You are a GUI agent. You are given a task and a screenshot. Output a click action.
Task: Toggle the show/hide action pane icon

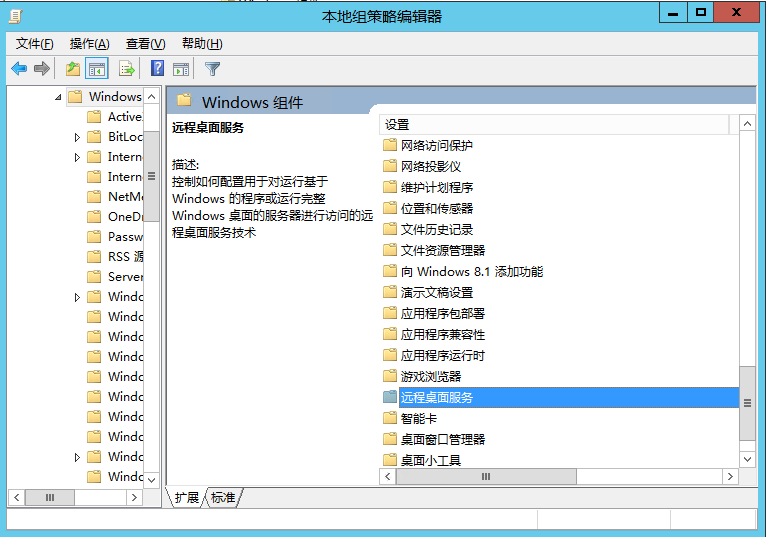[x=181, y=69]
